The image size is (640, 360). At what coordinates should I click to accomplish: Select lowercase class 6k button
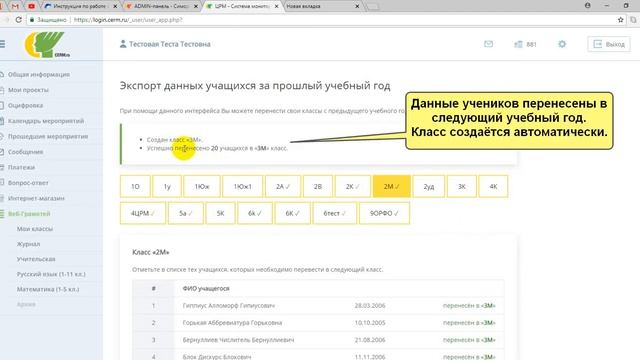click(x=255, y=213)
